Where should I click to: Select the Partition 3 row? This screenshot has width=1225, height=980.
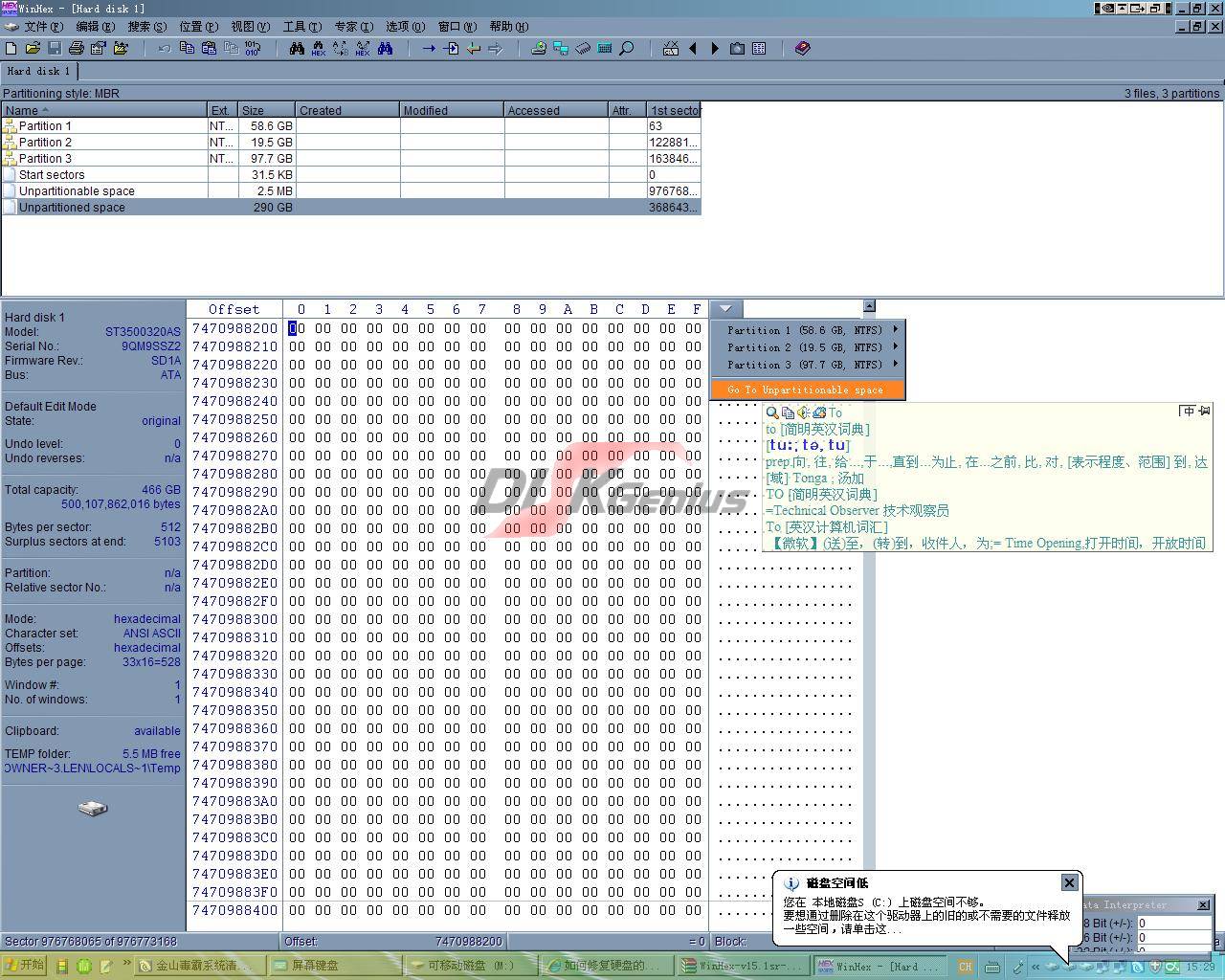(x=351, y=159)
